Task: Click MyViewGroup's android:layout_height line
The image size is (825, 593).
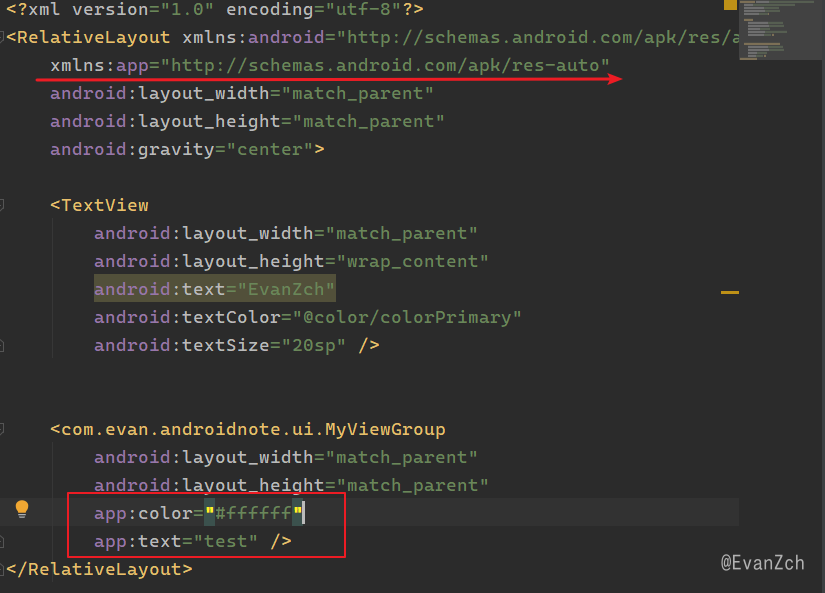Action: 291,485
